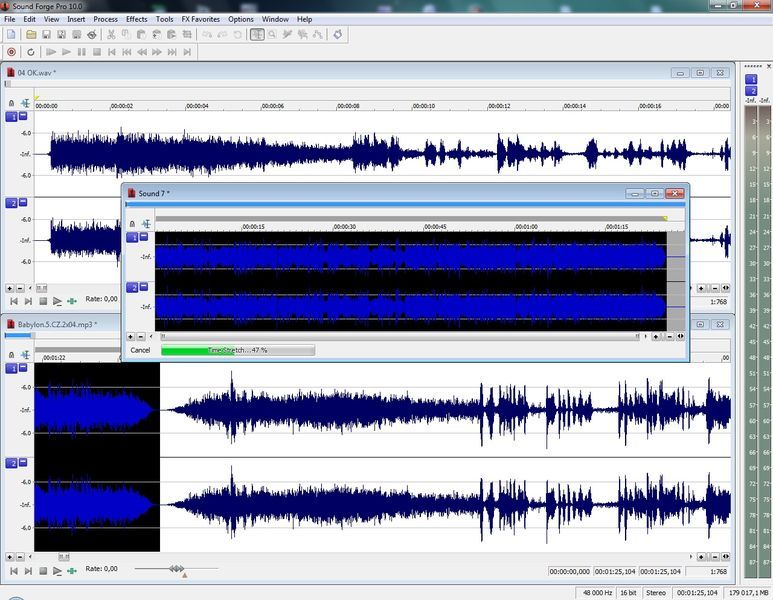Click Stop in Babylon.5 window transport
The width and height of the screenshot is (773, 600).
tap(43, 571)
